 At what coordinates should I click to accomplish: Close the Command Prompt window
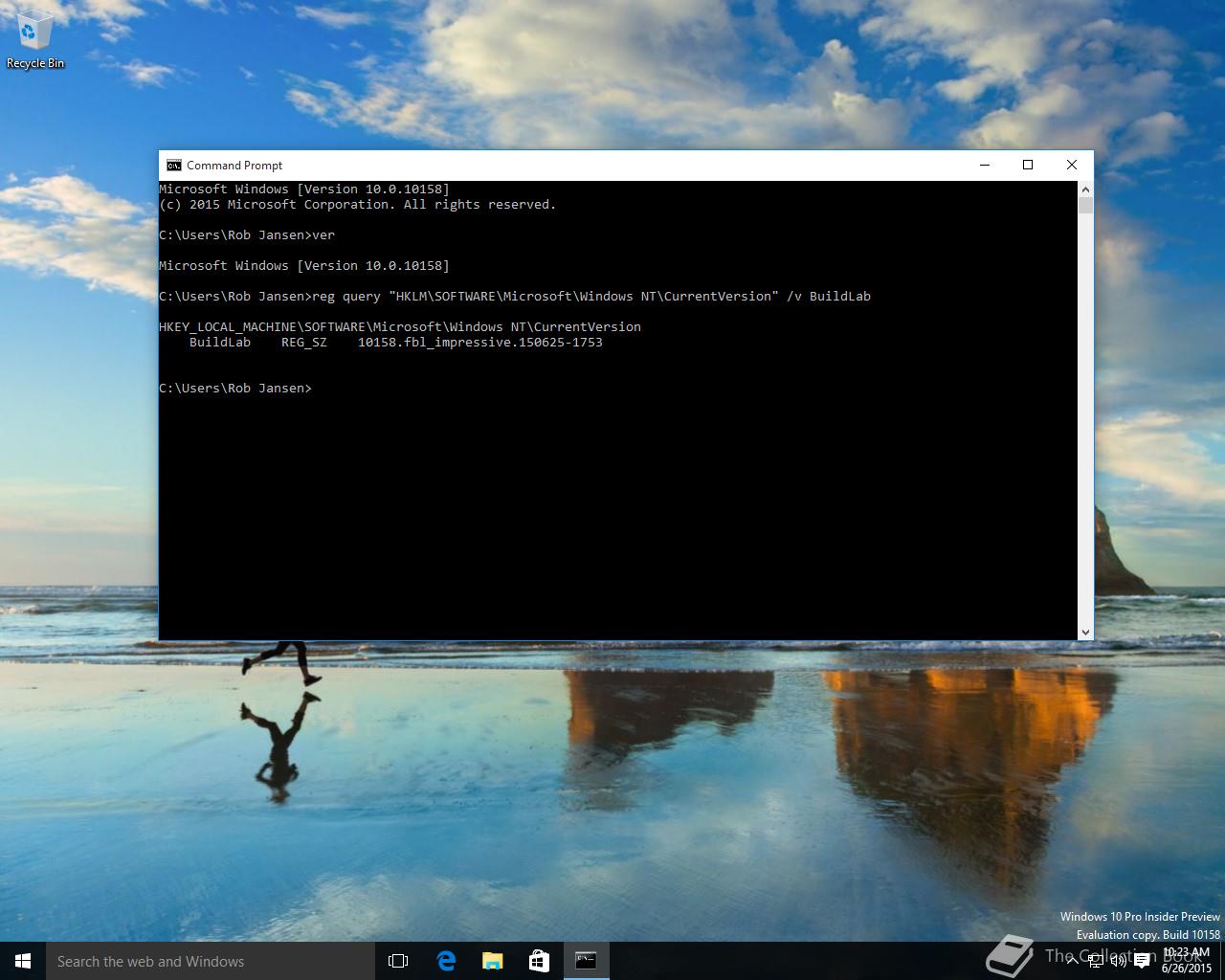click(1072, 165)
